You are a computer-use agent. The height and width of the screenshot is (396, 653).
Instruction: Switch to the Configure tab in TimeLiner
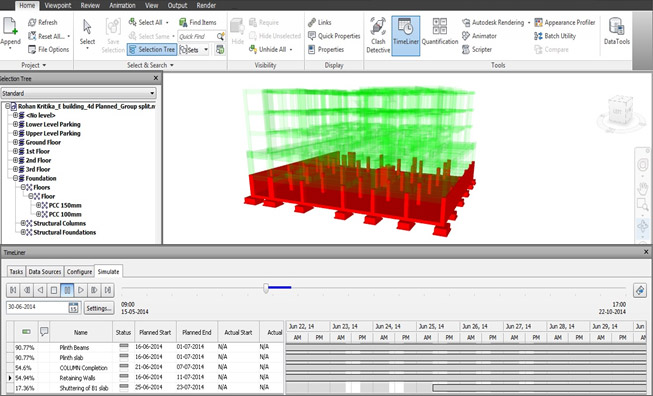79,271
